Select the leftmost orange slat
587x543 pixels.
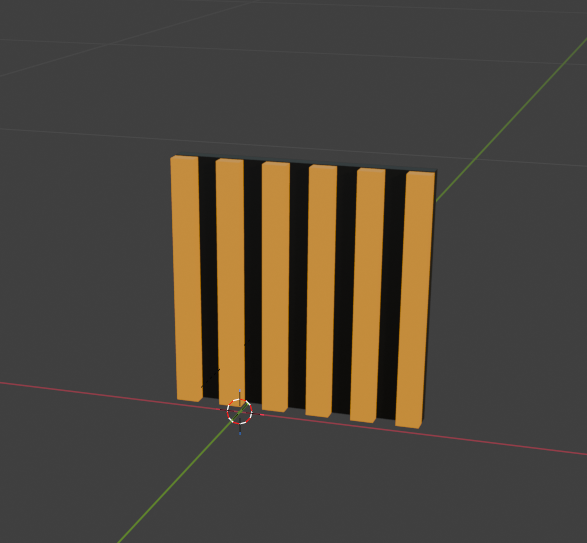point(186,279)
